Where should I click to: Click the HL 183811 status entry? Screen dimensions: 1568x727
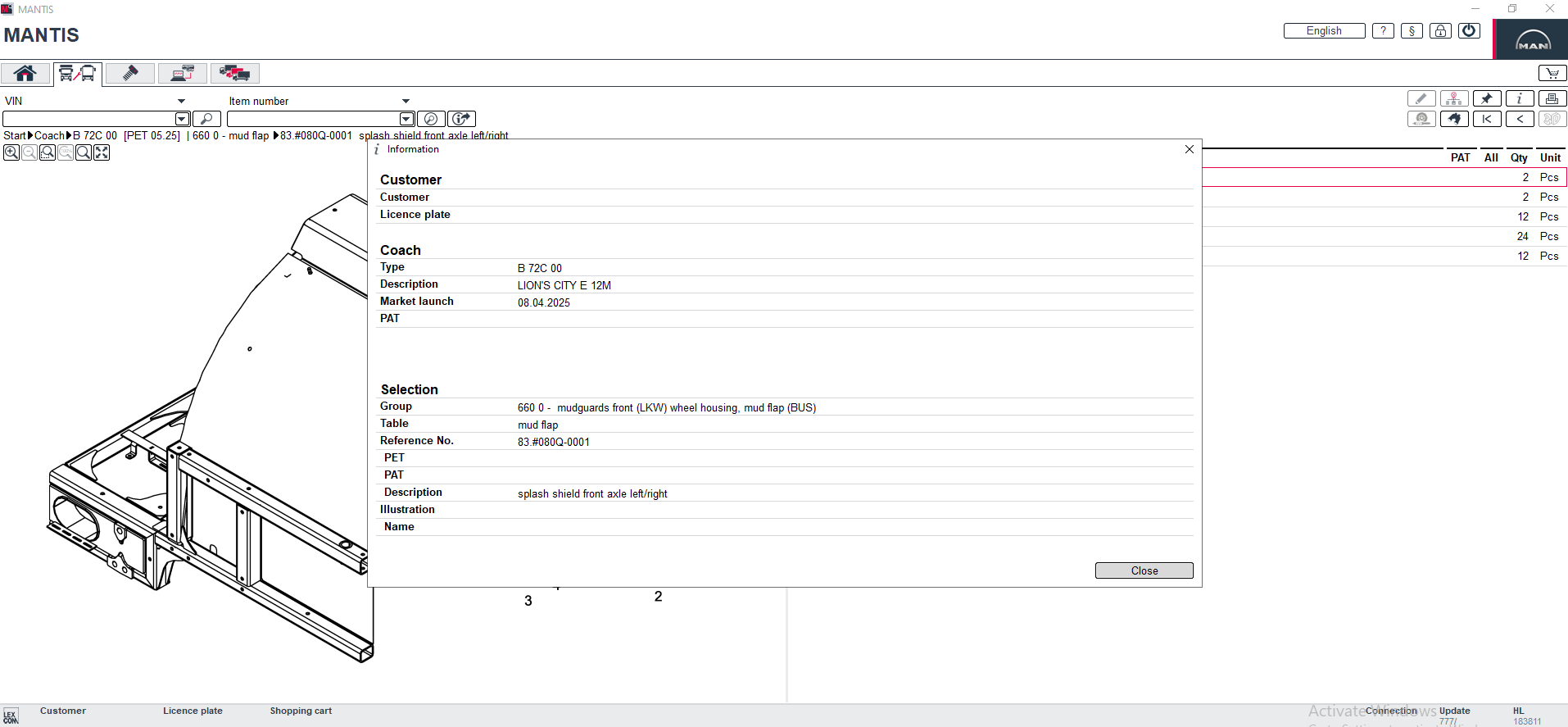1526,716
